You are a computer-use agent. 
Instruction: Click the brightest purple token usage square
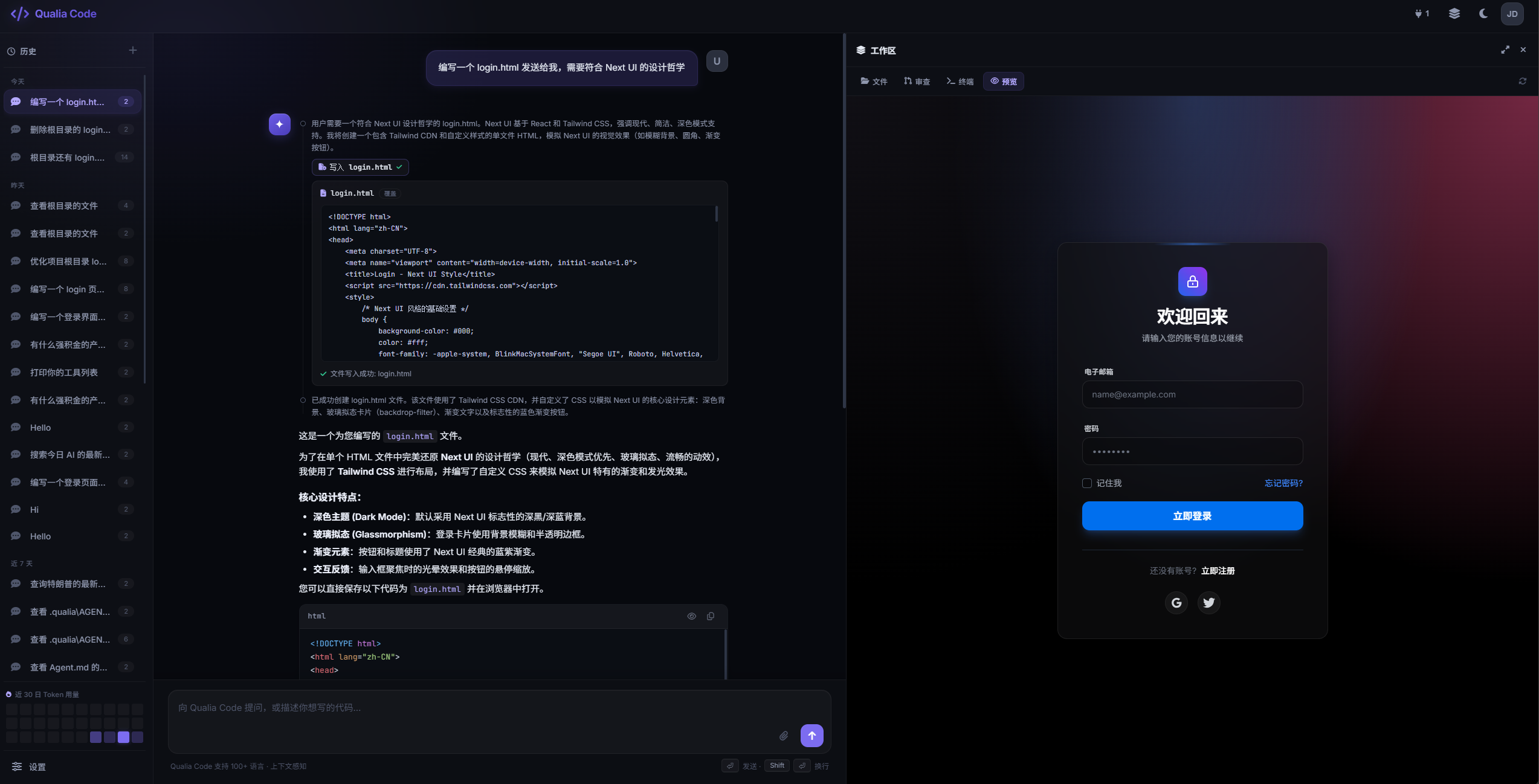point(123,737)
